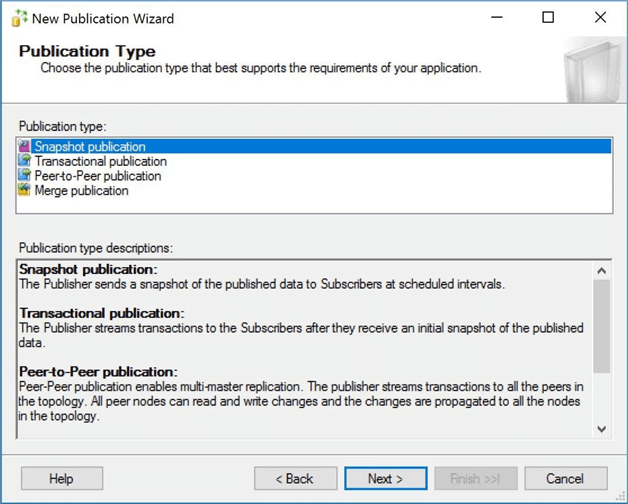Choose Transactional publication from the list

coord(100,161)
